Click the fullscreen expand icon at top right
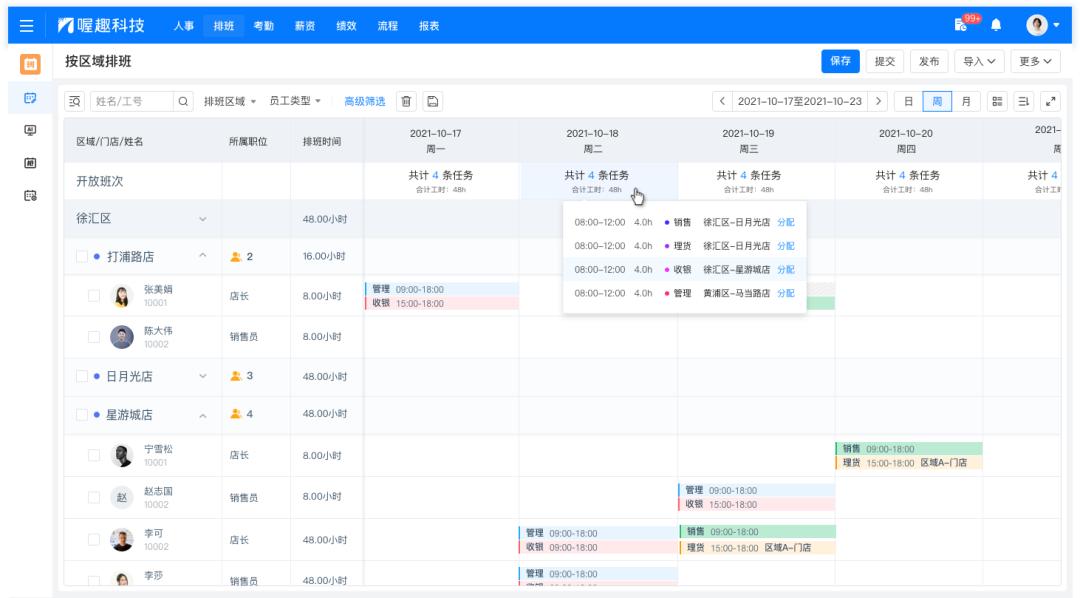Viewport: 1080px width, 598px height. (x=1051, y=102)
